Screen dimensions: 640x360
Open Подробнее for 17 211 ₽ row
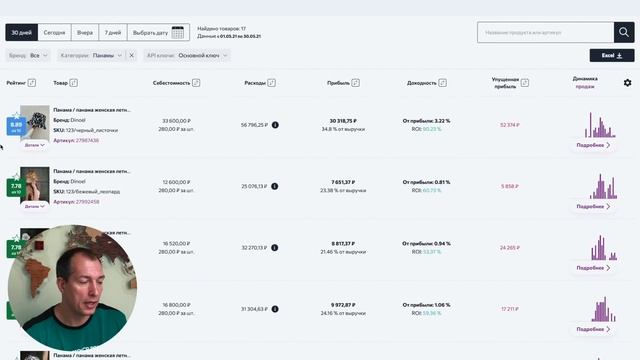pyautogui.click(x=593, y=329)
